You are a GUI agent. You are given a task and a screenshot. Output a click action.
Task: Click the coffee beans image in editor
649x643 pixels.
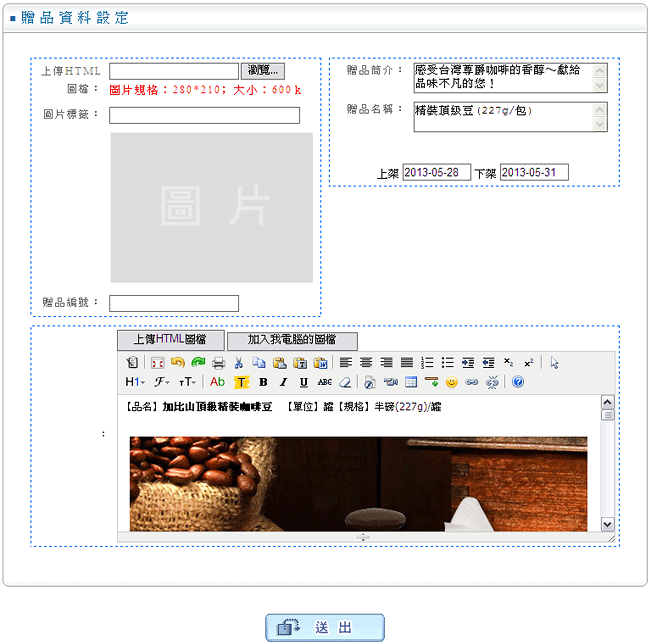click(x=358, y=484)
